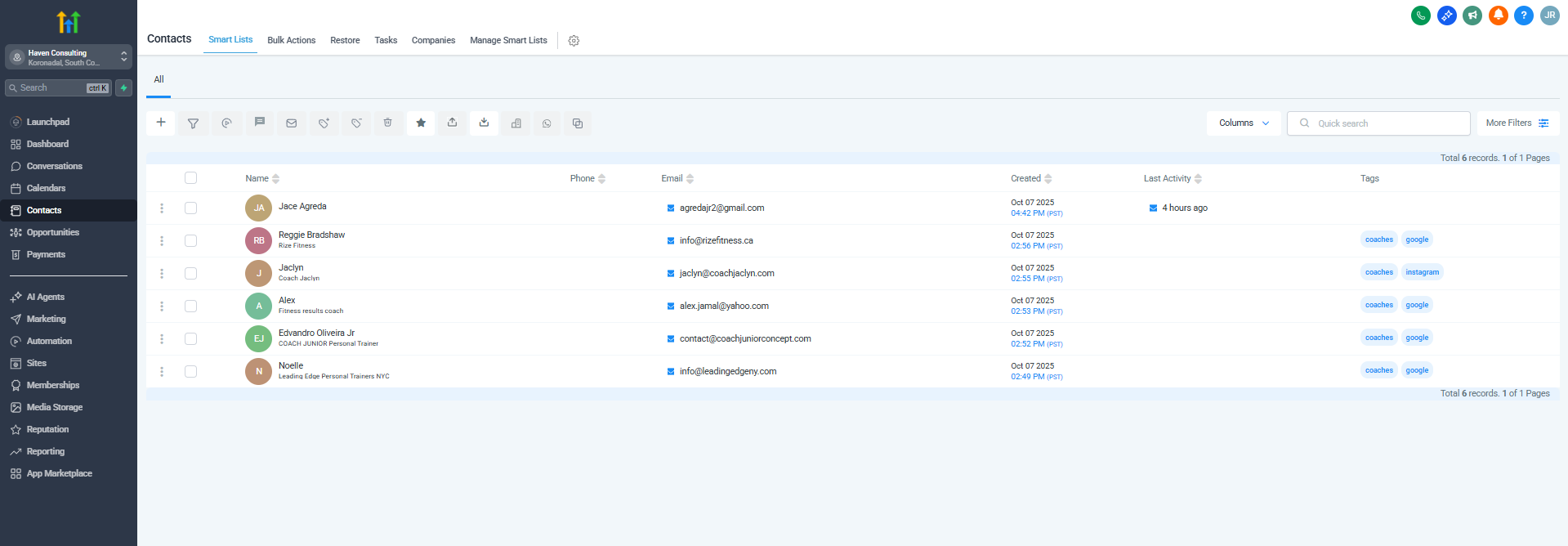Click the More Filters button
The width and height of the screenshot is (1568, 546).
(1517, 123)
